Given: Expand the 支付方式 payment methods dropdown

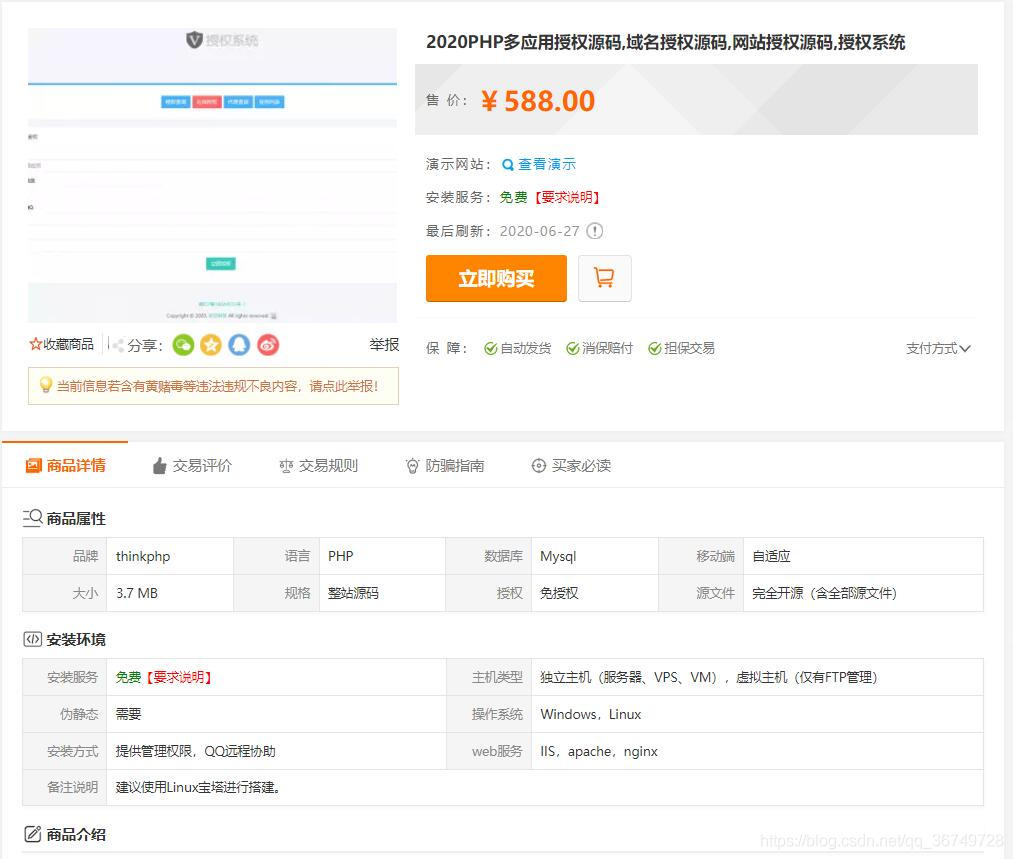Looking at the screenshot, I should click(937, 348).
